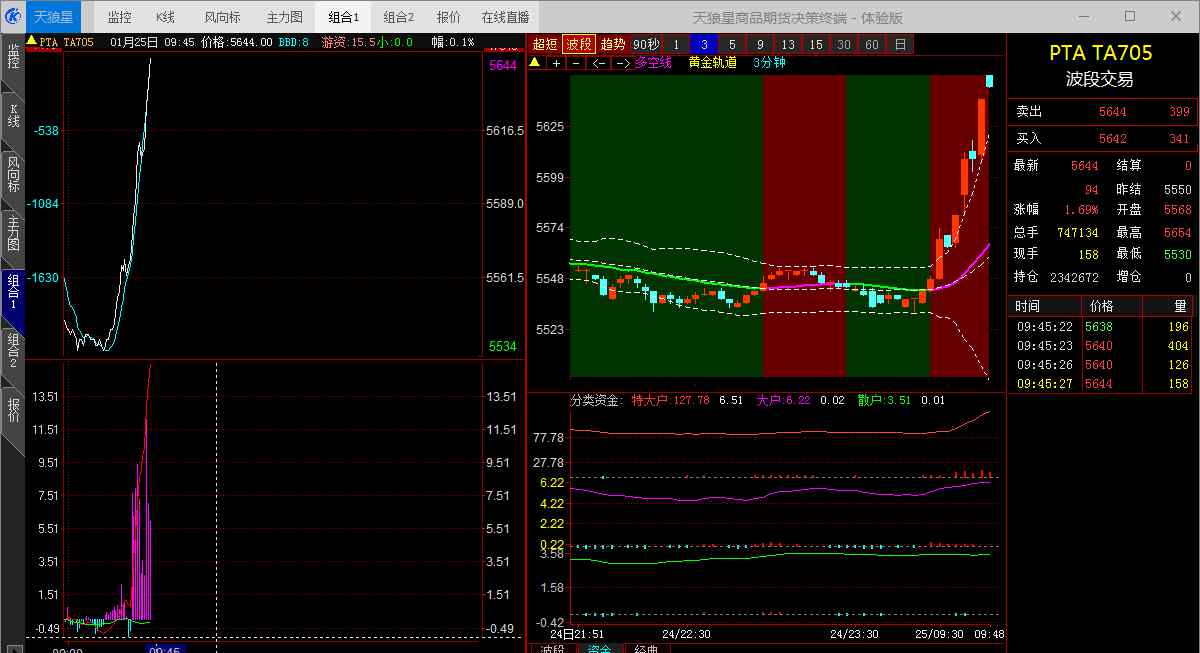
Task: Shift chart right with -> icon
Action: [622, 63]
